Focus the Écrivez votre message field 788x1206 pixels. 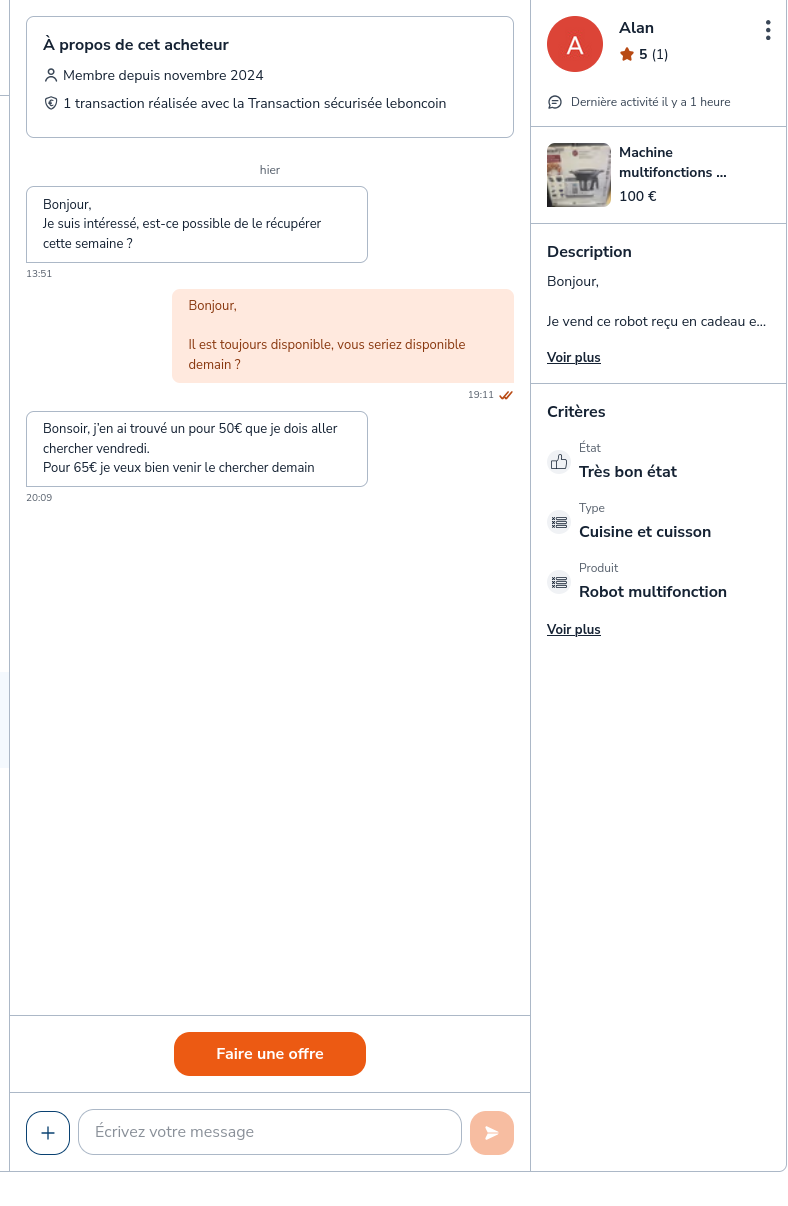click(x=270, y=1132)
